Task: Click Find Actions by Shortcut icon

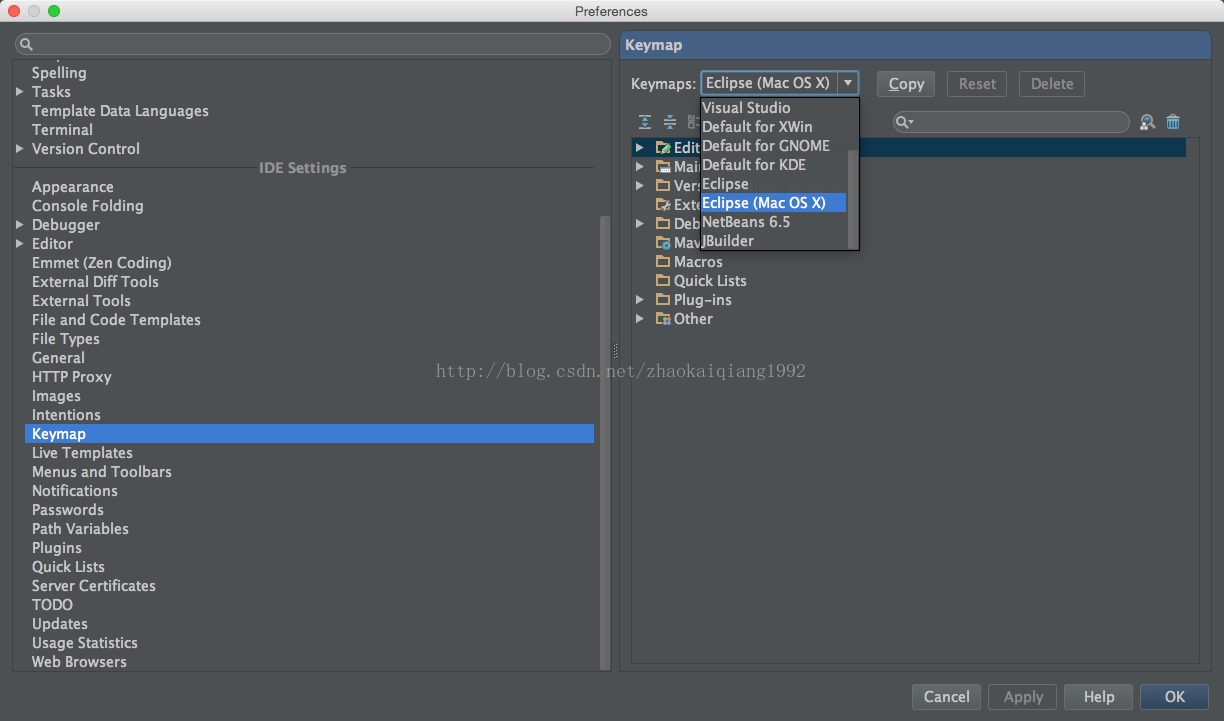Action: (x=1147, y=122)
